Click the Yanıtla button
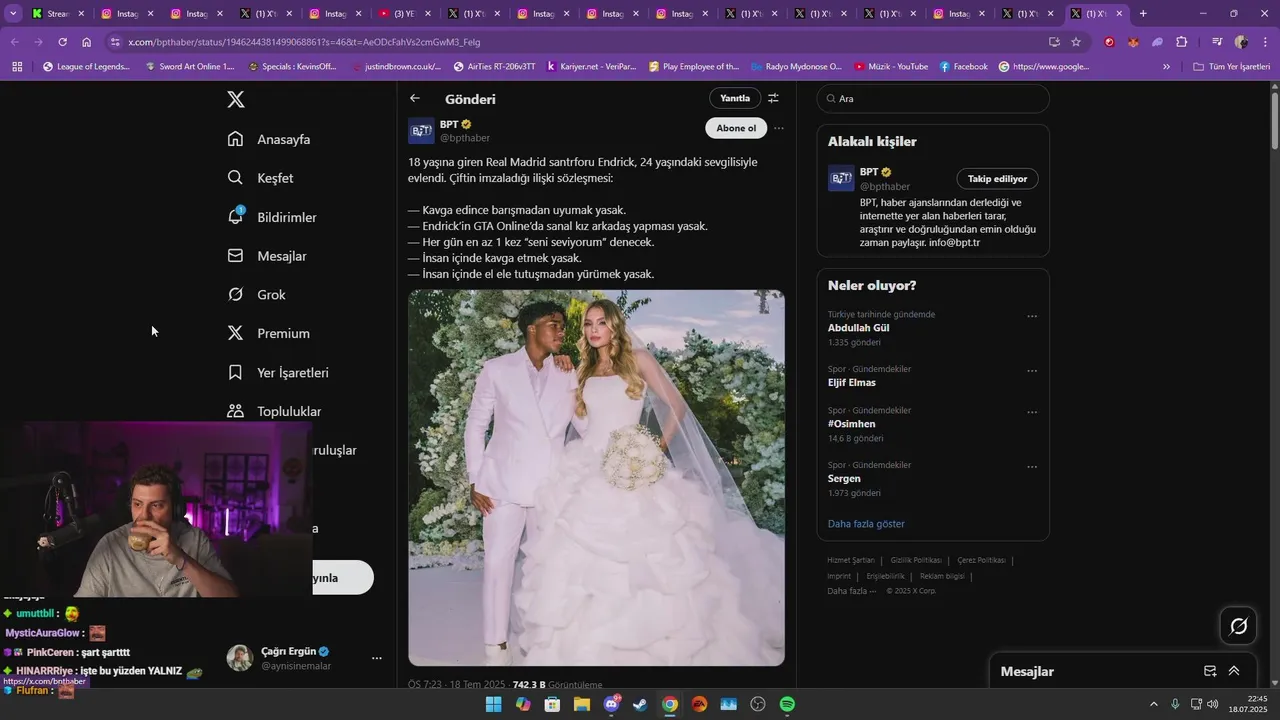 pyautogui.click(x=735, y=98)
